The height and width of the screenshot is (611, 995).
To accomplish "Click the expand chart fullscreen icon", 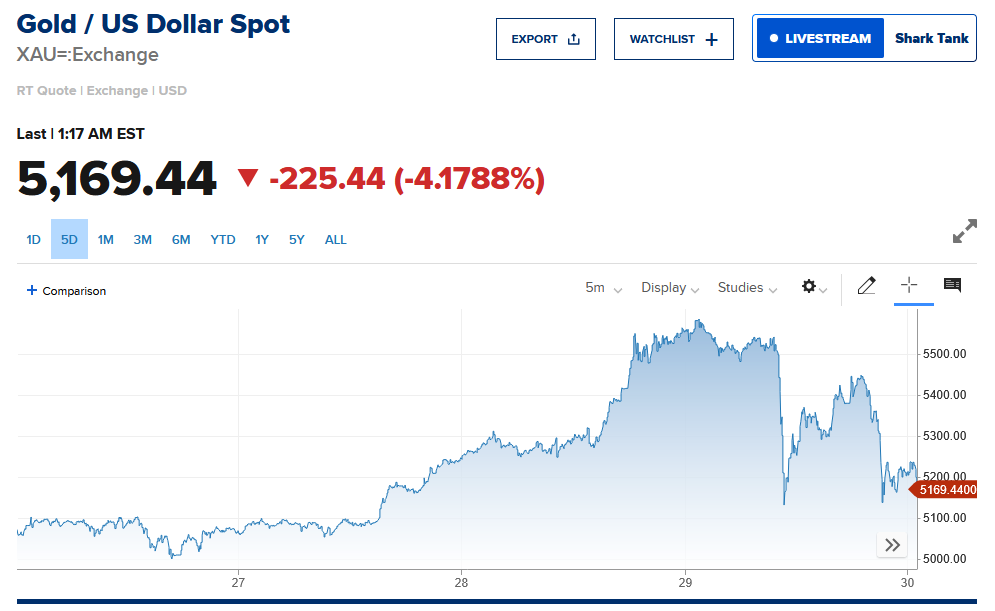I will pos(964,232).
